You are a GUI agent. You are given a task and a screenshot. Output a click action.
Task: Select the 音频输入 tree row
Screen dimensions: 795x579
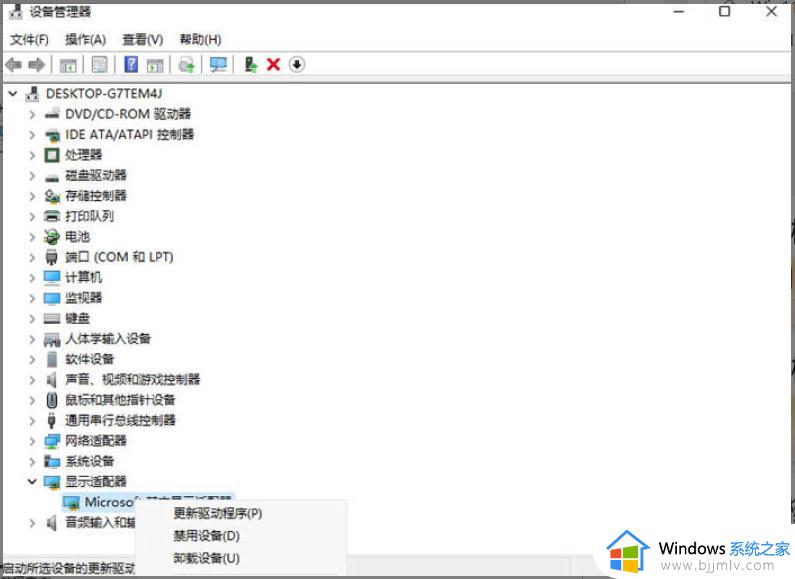pyautogui.click(x=100, y=522)
